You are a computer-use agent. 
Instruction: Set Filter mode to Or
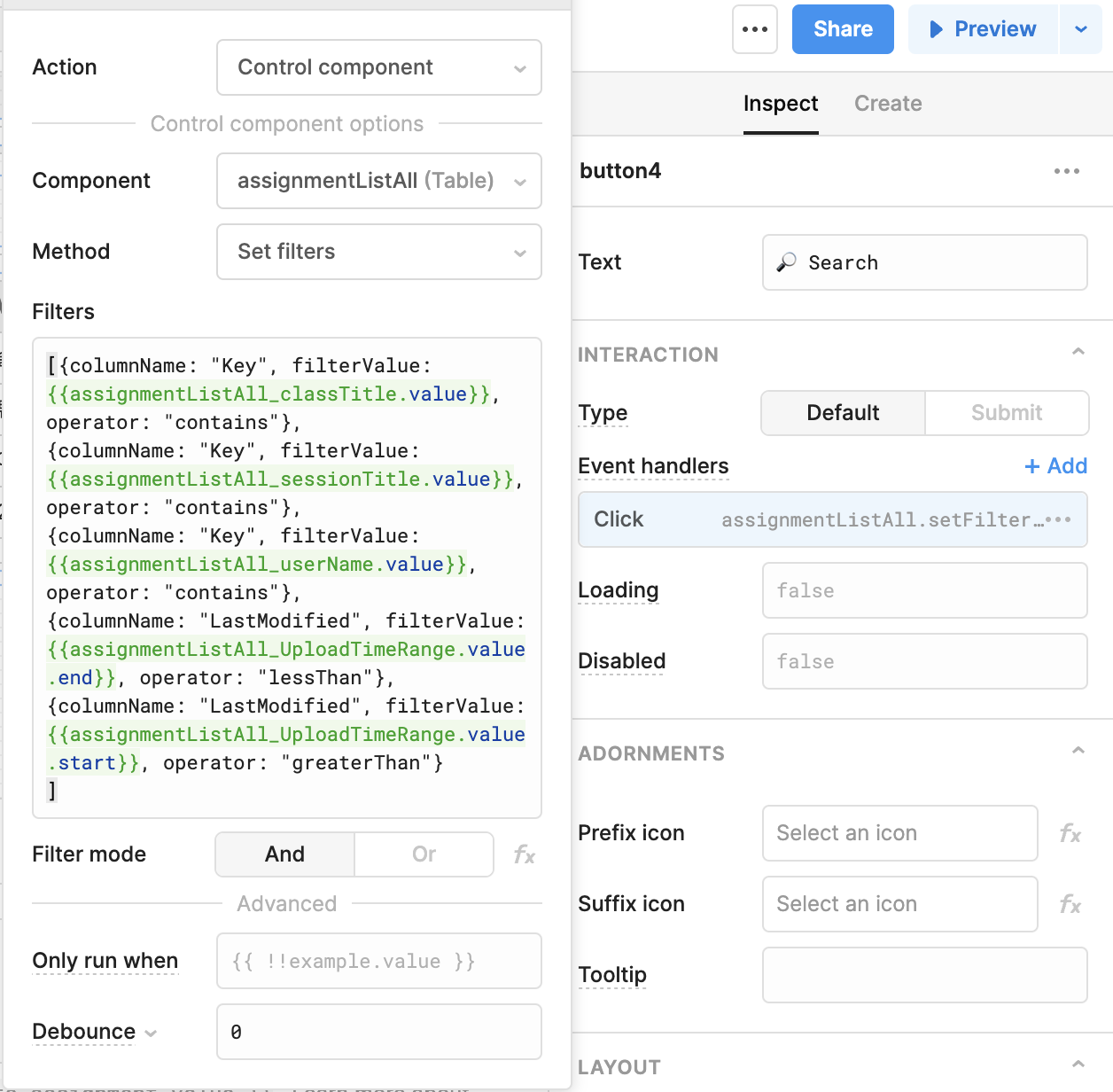point(424,854)
